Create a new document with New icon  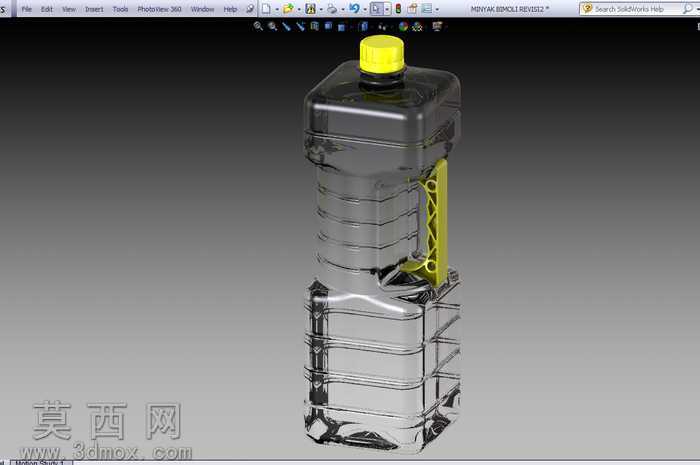point(266,9)
